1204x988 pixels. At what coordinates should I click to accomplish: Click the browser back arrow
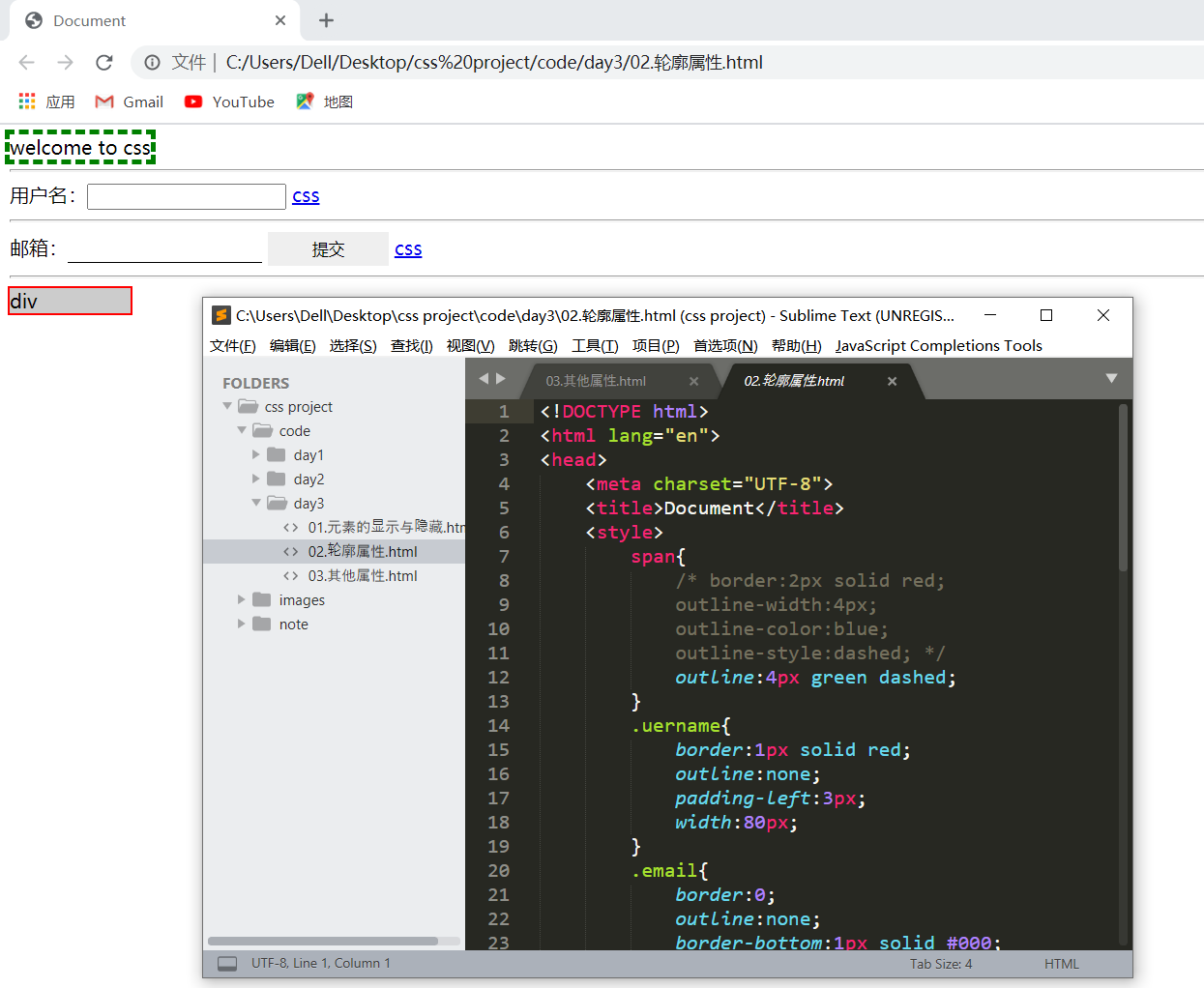pos(27,62)
